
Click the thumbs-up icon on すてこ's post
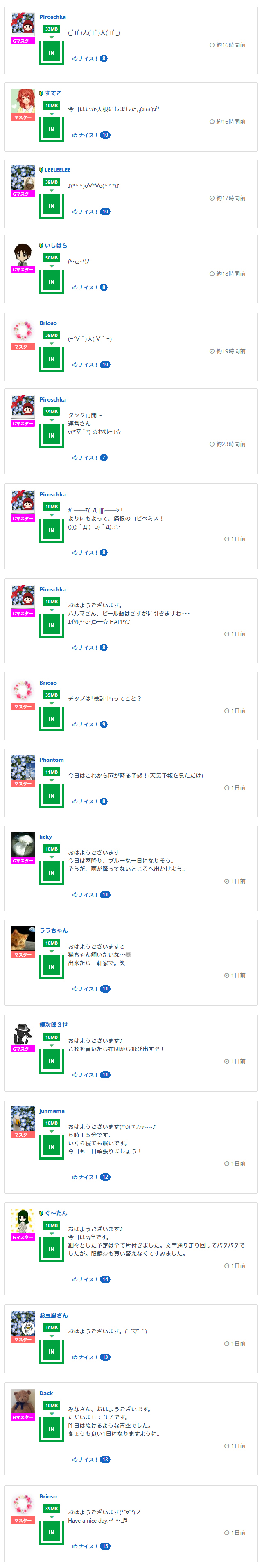(x=75, y=135)
